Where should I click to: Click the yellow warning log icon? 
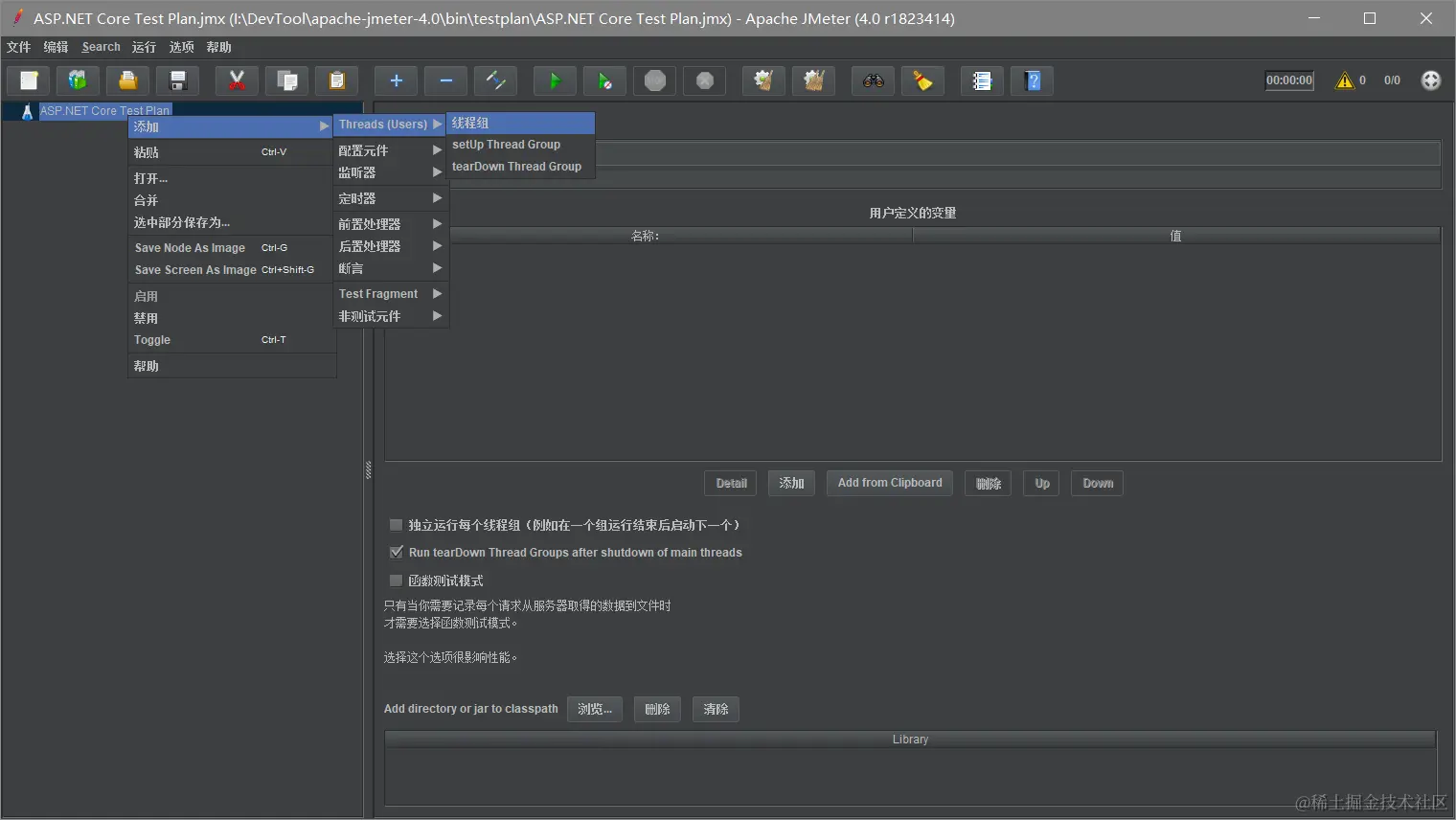tap(1345, 80)
